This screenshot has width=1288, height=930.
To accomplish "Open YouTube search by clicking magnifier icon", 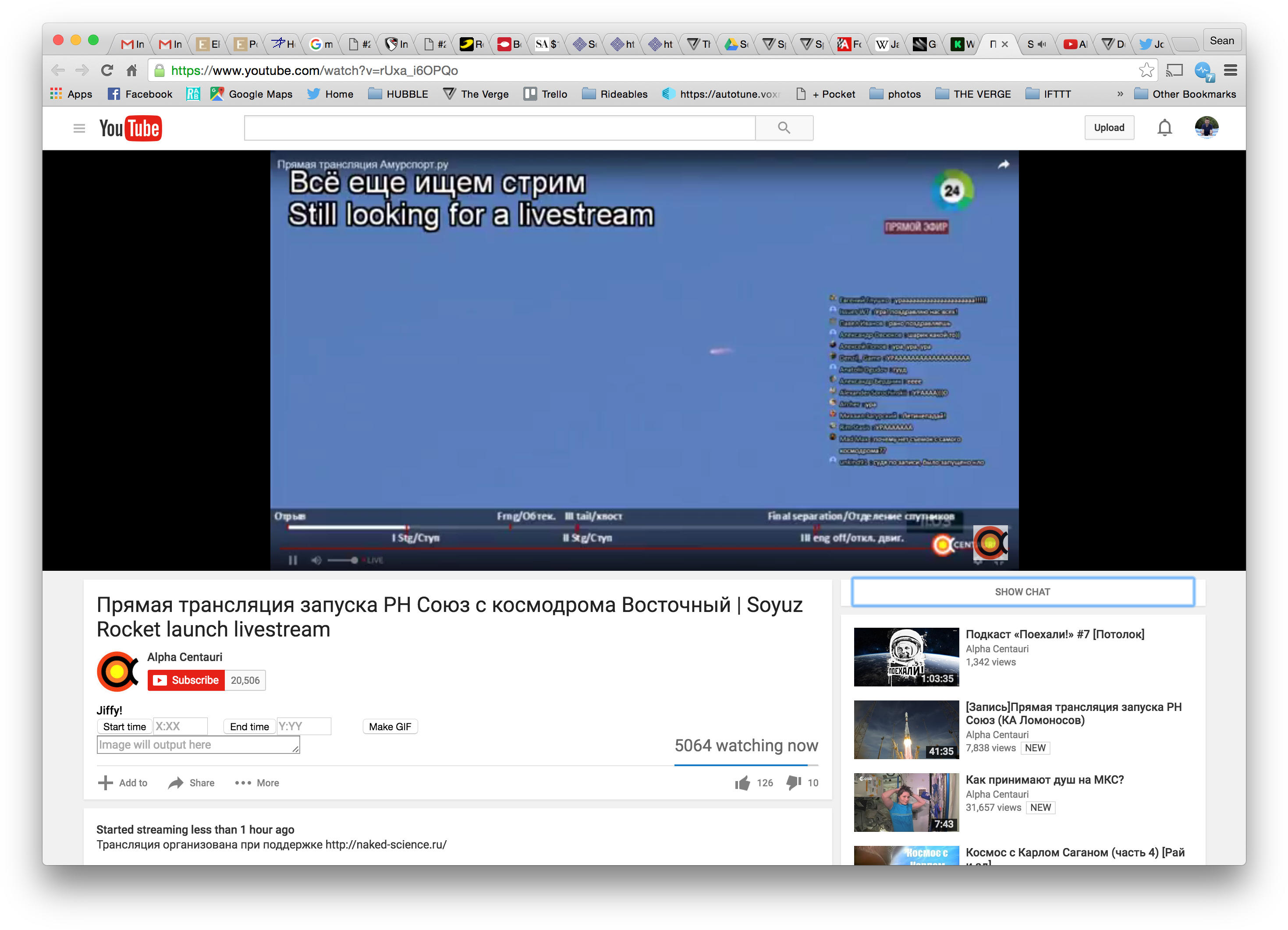I will (784, 127).
